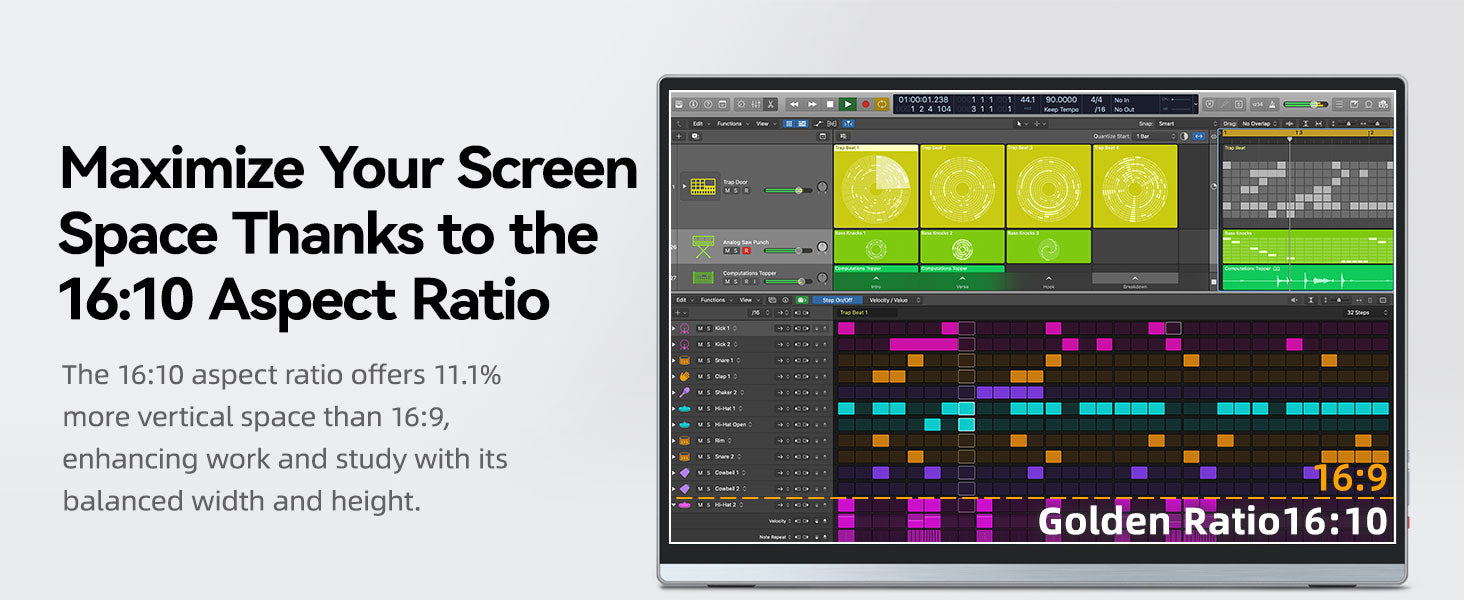Solo the Kick 1 row
The image size is (1464, 600).
(708, 328)
